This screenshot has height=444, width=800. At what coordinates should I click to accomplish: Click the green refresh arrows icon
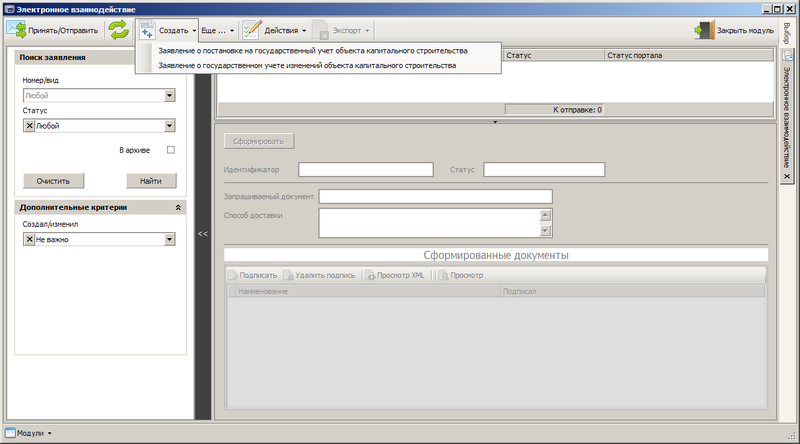pos(120,31)
